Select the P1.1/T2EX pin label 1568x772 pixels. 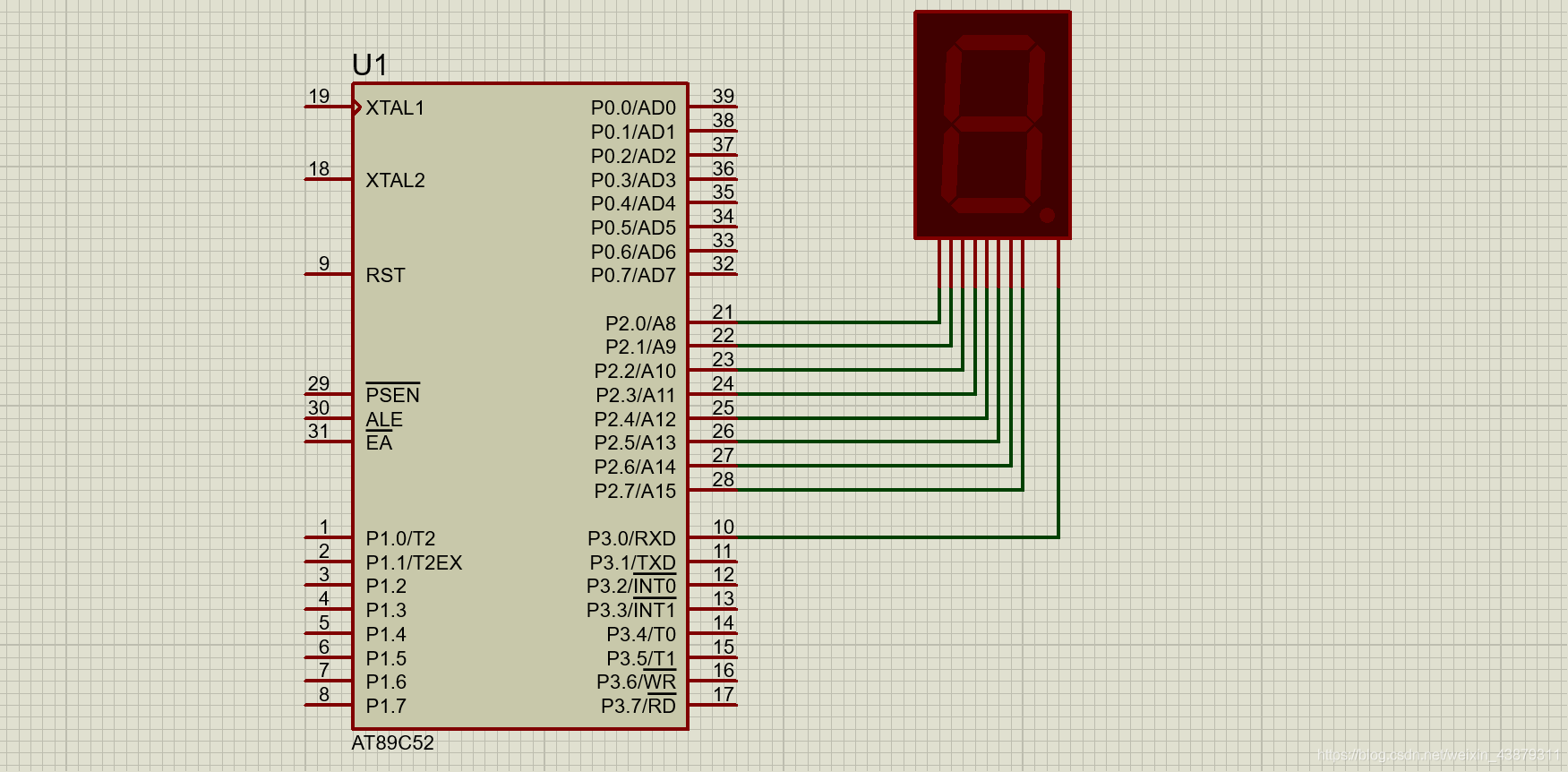tap(414, 562)
